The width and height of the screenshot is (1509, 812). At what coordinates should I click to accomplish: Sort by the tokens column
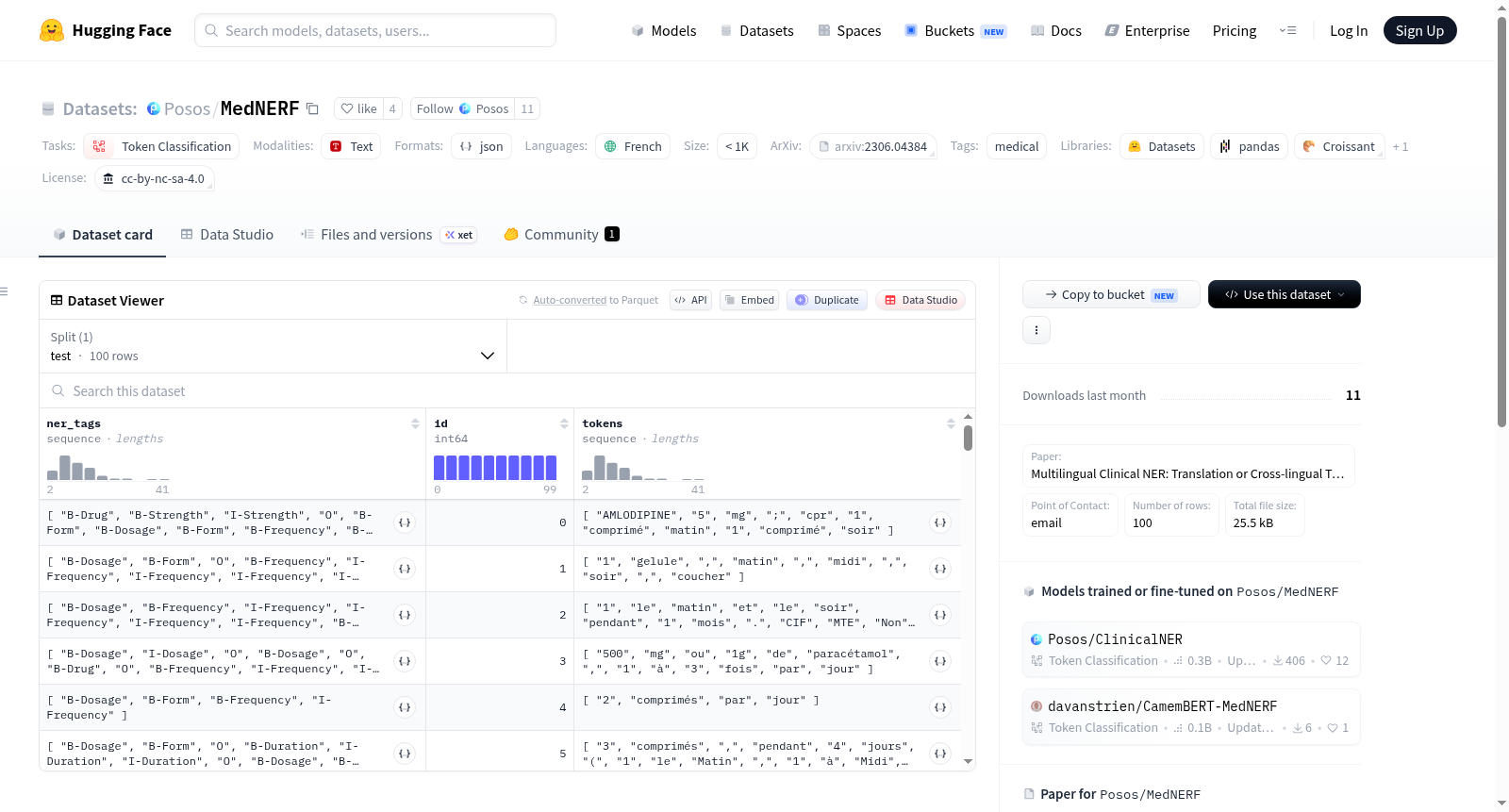coord(951,423)
